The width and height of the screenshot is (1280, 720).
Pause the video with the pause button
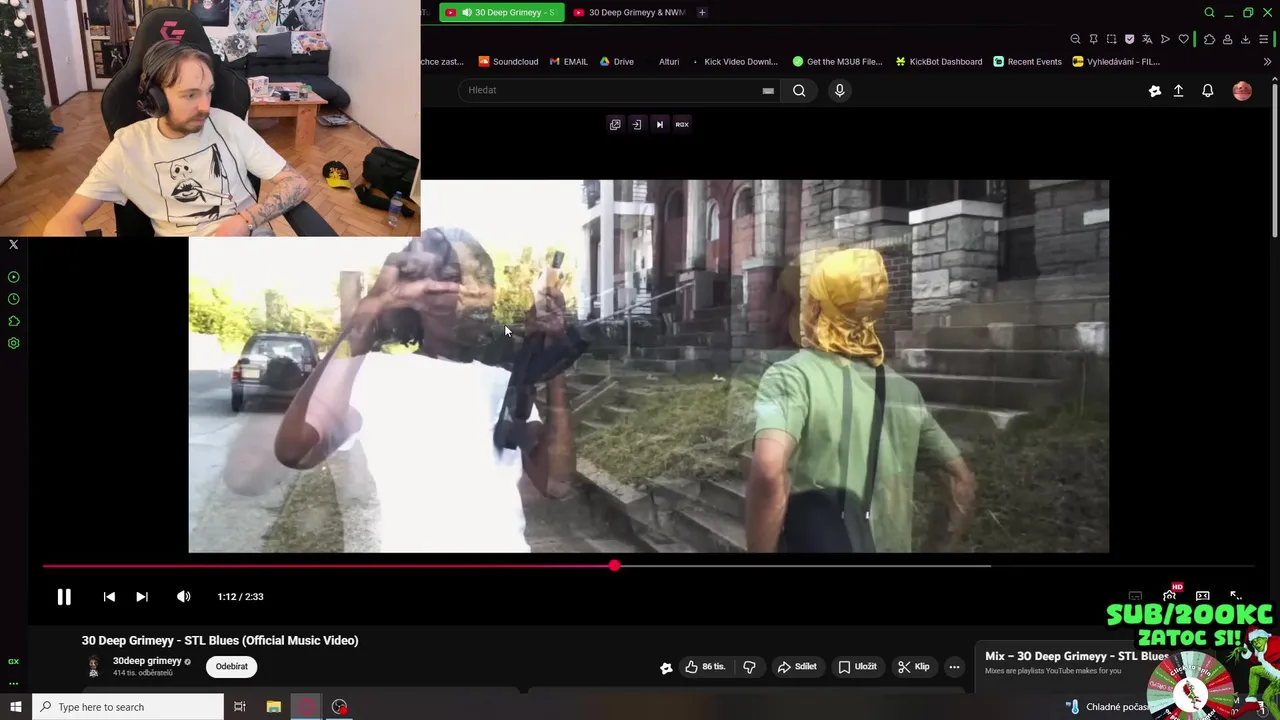[64, 597]
